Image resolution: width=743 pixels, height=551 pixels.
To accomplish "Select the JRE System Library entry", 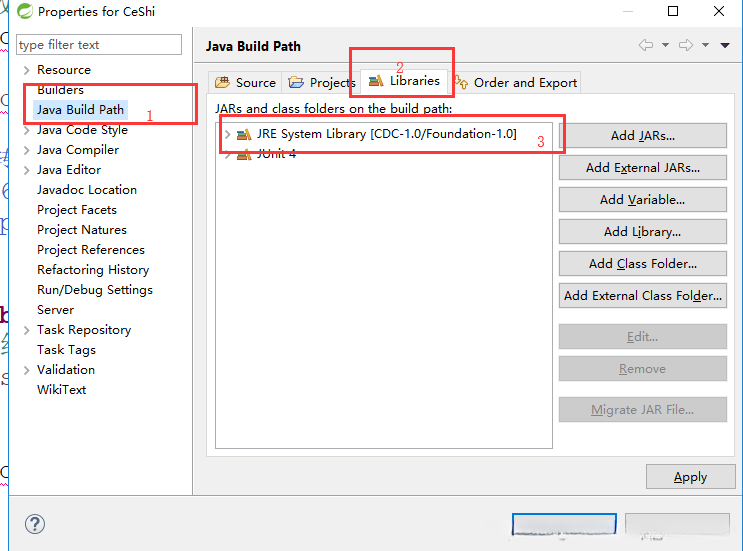I will (387, 134).
